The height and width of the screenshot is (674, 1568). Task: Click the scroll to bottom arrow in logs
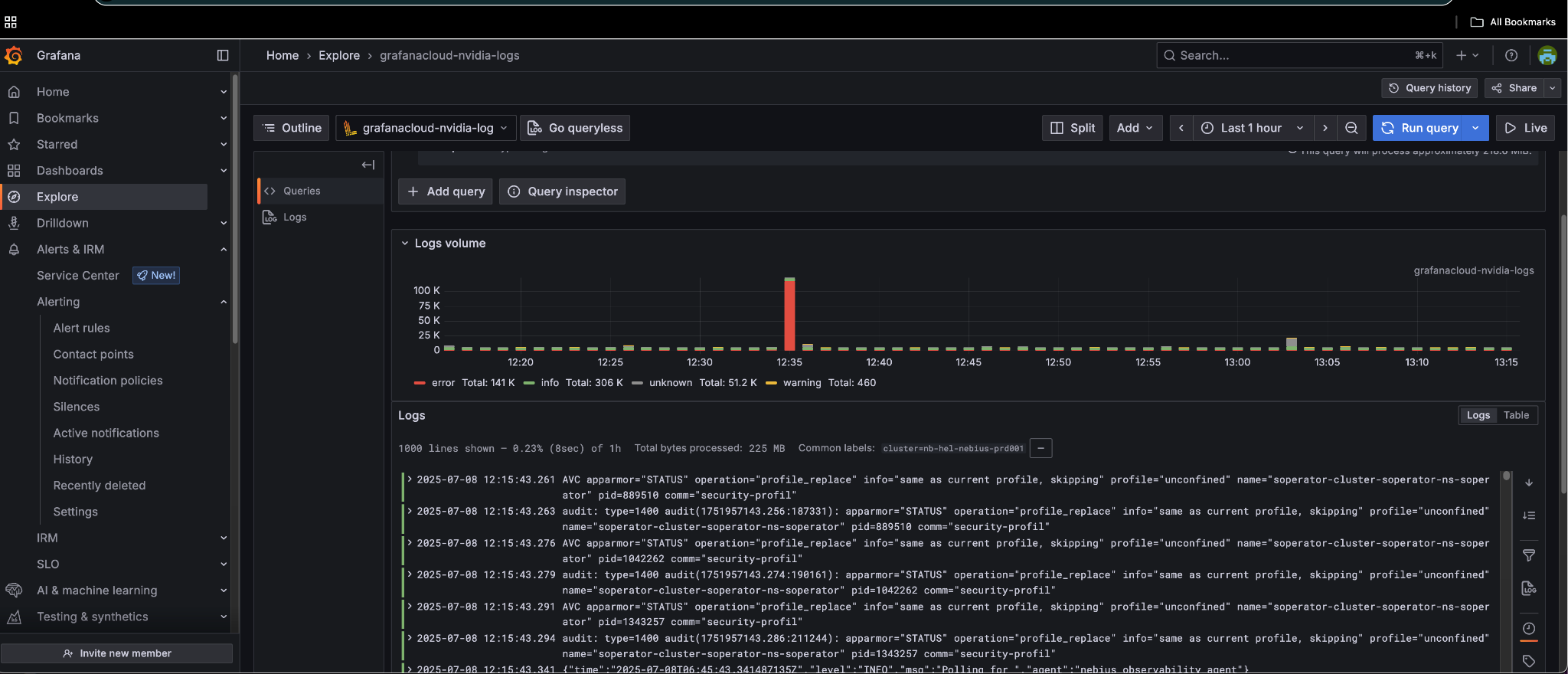tap(1529, 483)
